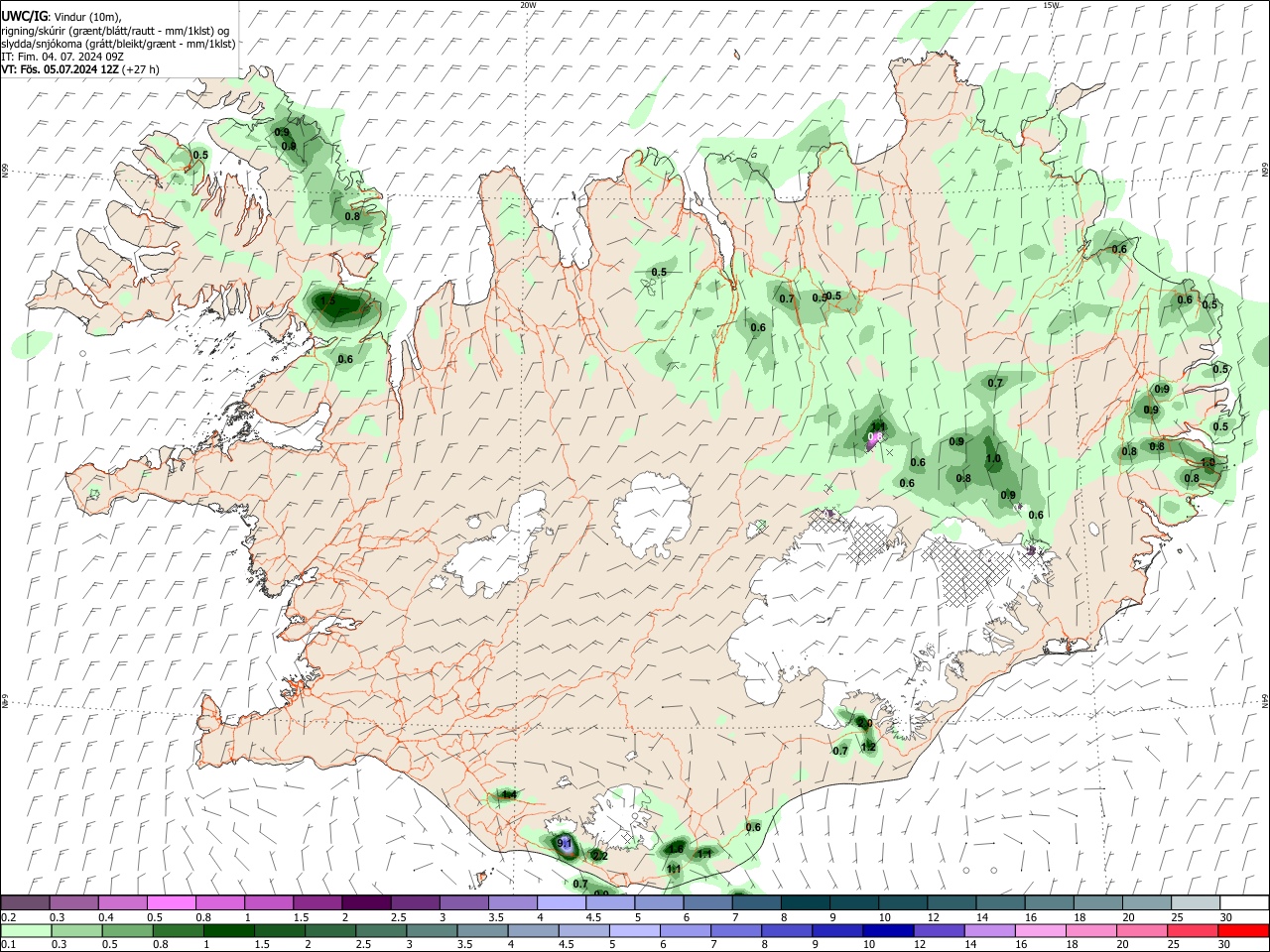This screenshot has height=952, width=1270.
Task: Select the lower scale's blue 9 swatch
Action: [836, 930]
